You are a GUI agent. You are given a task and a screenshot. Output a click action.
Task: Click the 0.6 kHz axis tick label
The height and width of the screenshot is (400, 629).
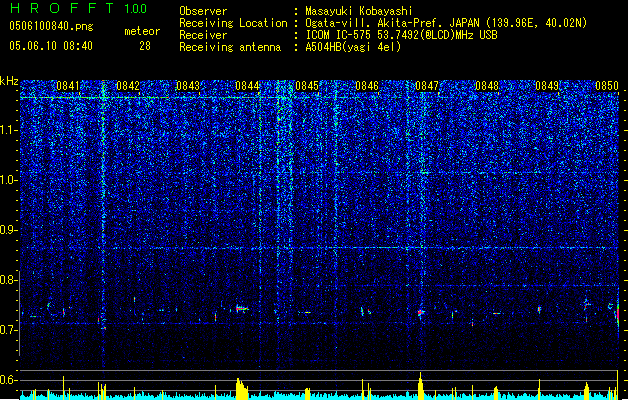pos(9,380)
